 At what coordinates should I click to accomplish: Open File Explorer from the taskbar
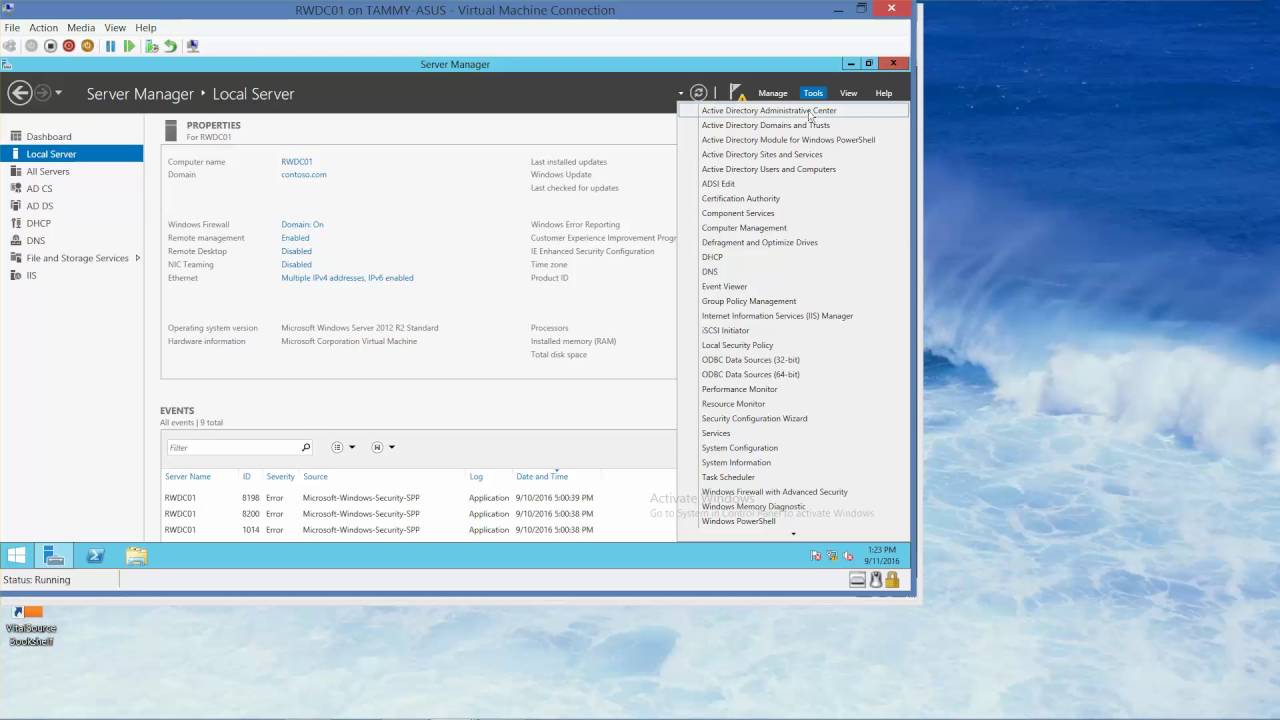tap(136, 556)
